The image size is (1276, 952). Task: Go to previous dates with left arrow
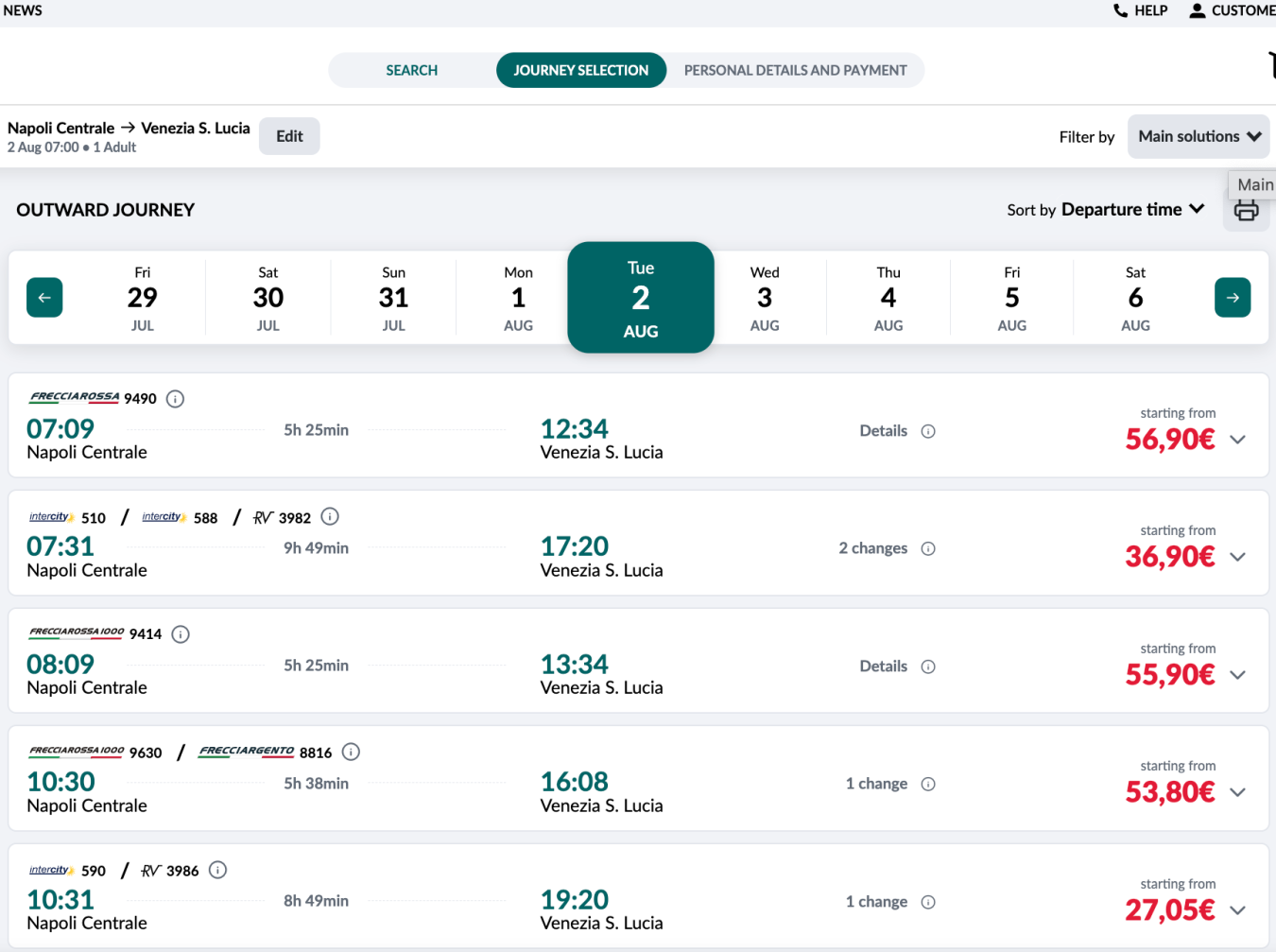[44, 298]
